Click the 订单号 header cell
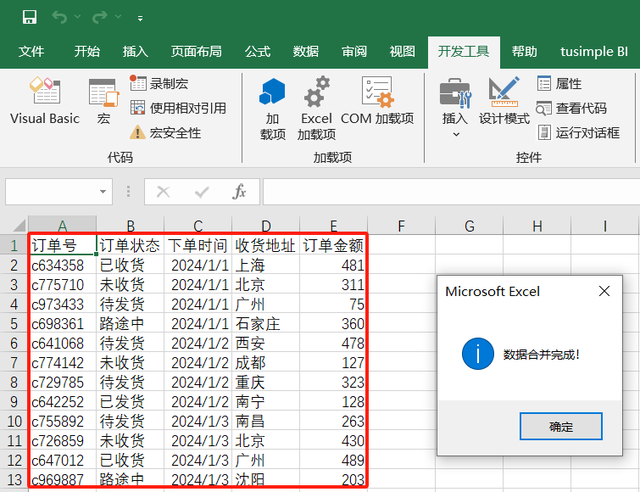 (x=62, y=245)
